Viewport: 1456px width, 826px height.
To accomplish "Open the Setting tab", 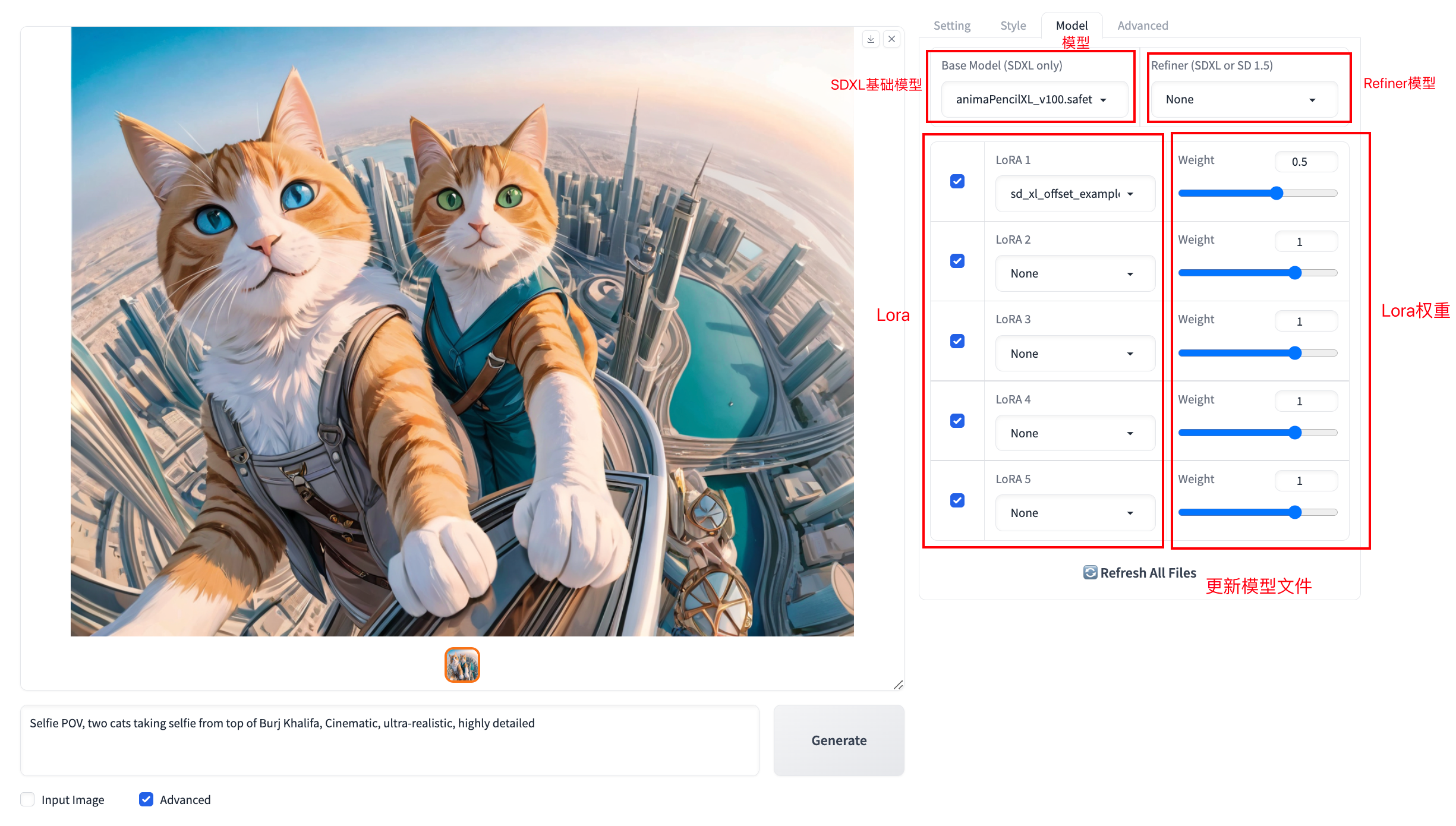I will point(951,26).
